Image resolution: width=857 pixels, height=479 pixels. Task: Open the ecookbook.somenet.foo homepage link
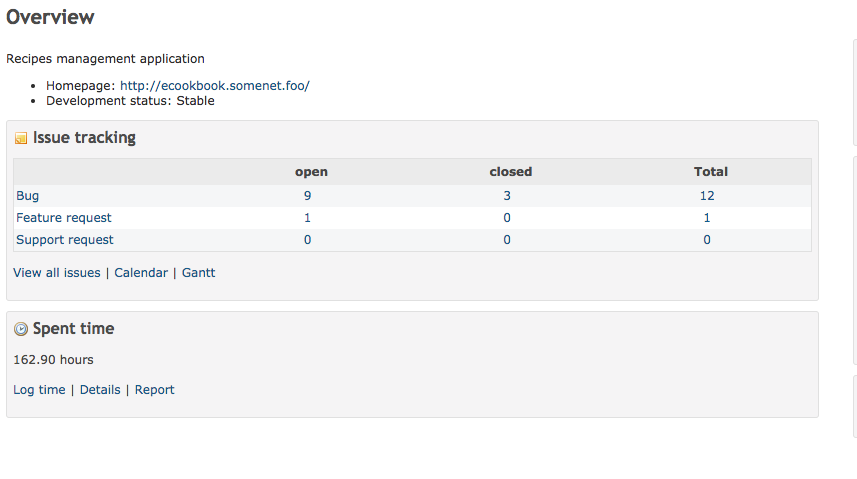tap(215, 86)
